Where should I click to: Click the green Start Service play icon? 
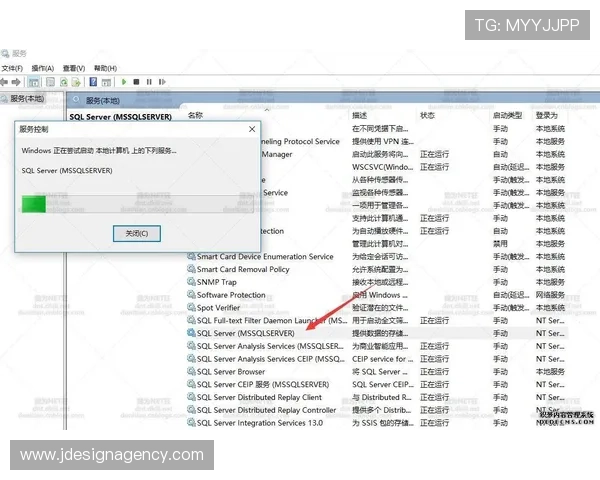pos(124,82)
